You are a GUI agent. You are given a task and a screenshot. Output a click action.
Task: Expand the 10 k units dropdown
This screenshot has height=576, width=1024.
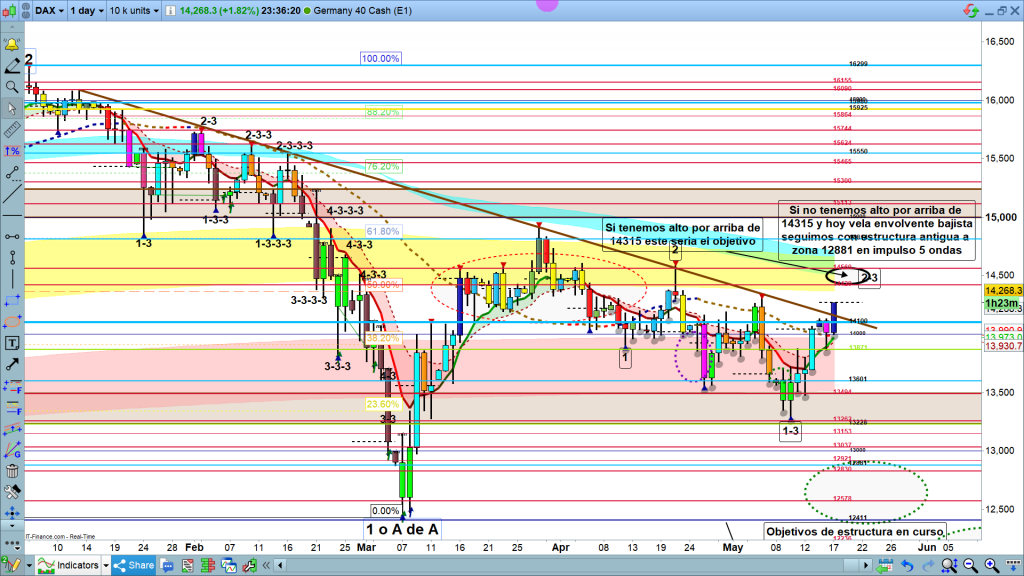(133, 10)
